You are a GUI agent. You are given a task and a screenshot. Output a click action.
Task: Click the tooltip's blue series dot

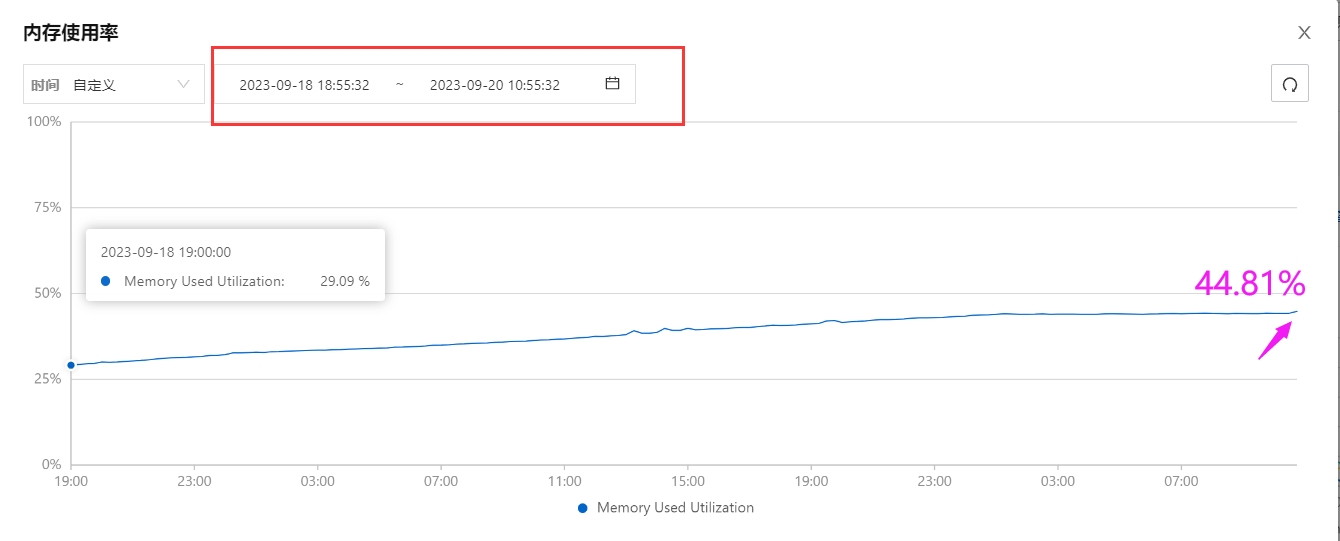[105, 281]
